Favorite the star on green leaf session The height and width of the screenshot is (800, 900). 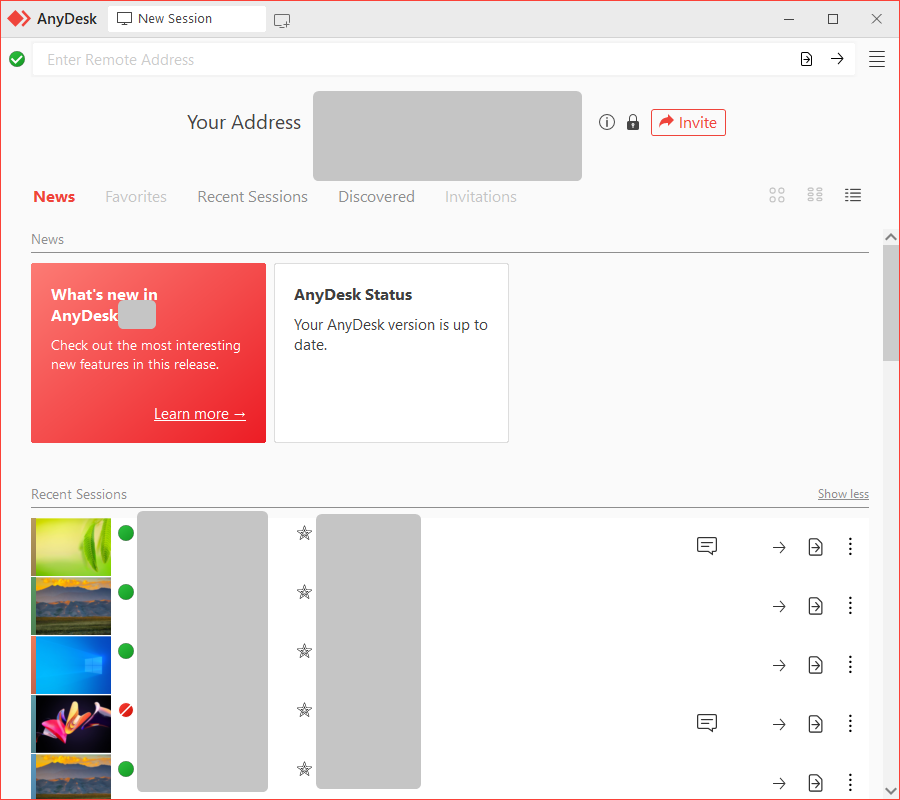point(304,533)
